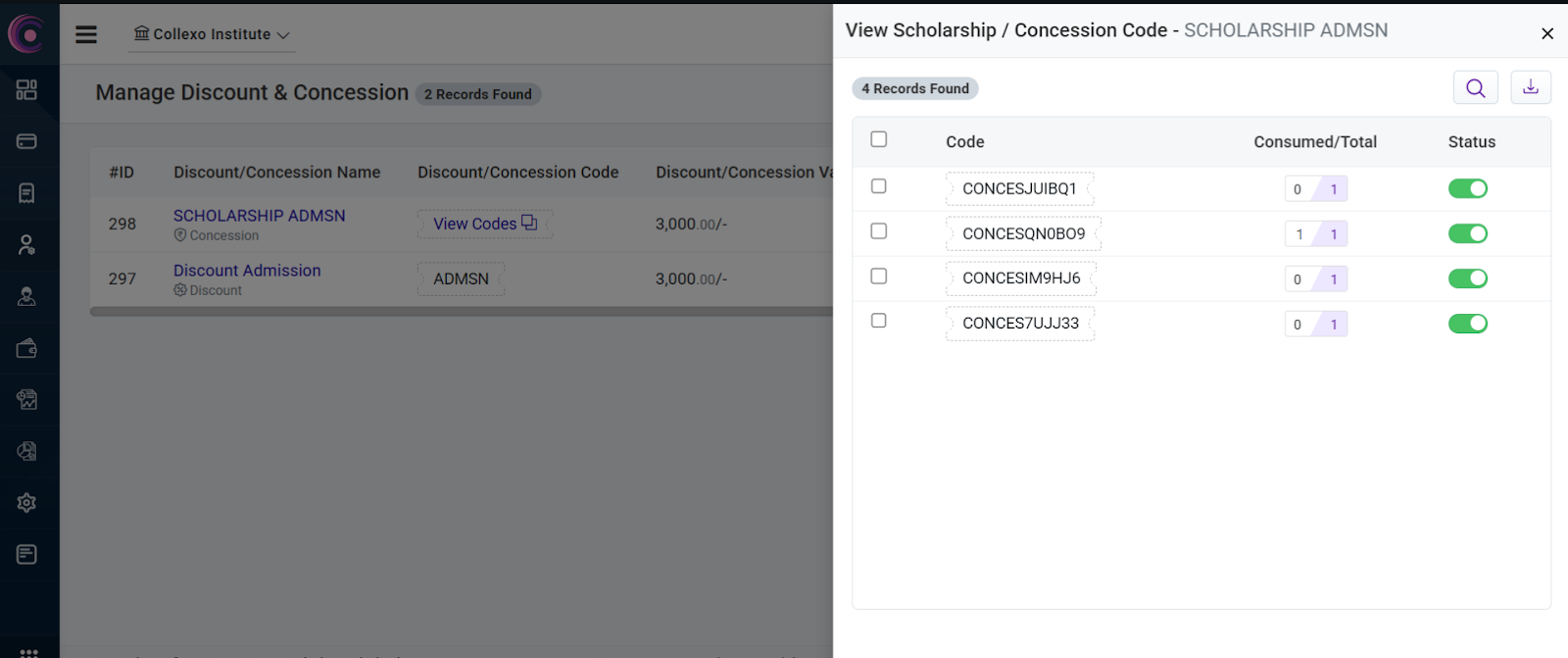
Task: Open the hamburger menu icon
Action: click(x=86, y=34)
